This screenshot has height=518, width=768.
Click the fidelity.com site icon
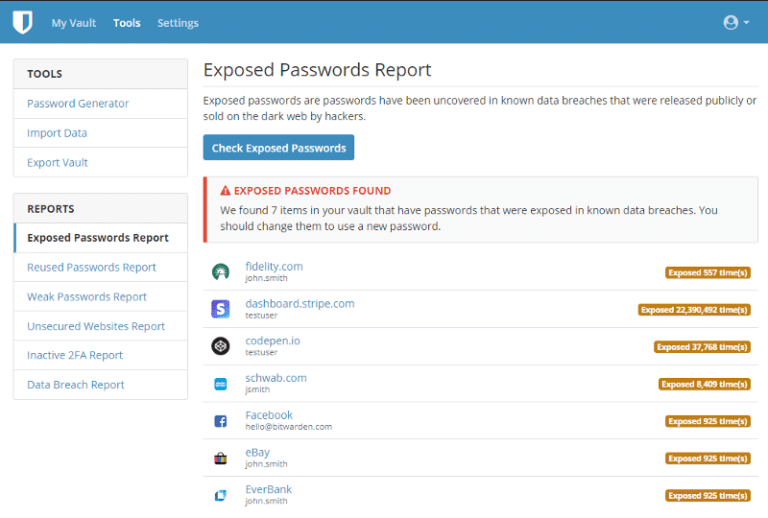[x=221, y=272]
